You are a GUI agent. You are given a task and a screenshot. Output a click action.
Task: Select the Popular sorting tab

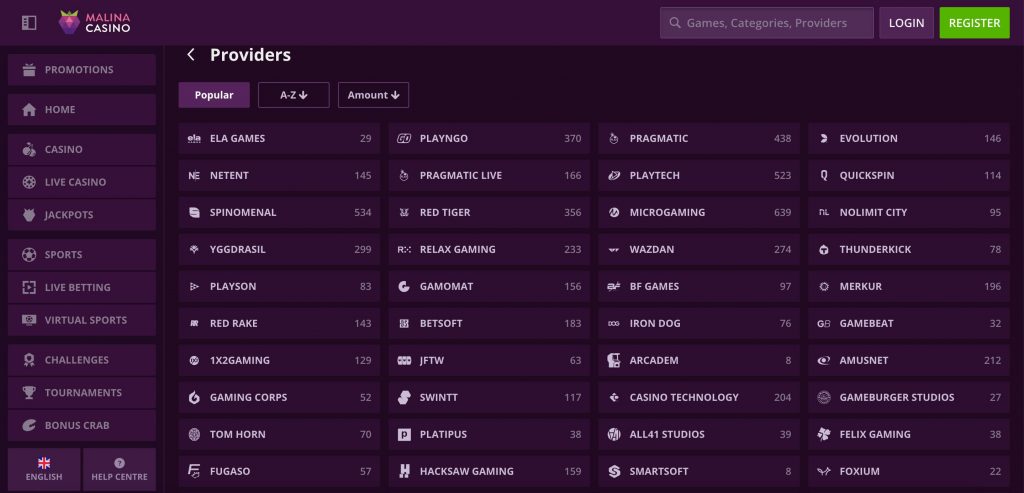tap(214, 95)
